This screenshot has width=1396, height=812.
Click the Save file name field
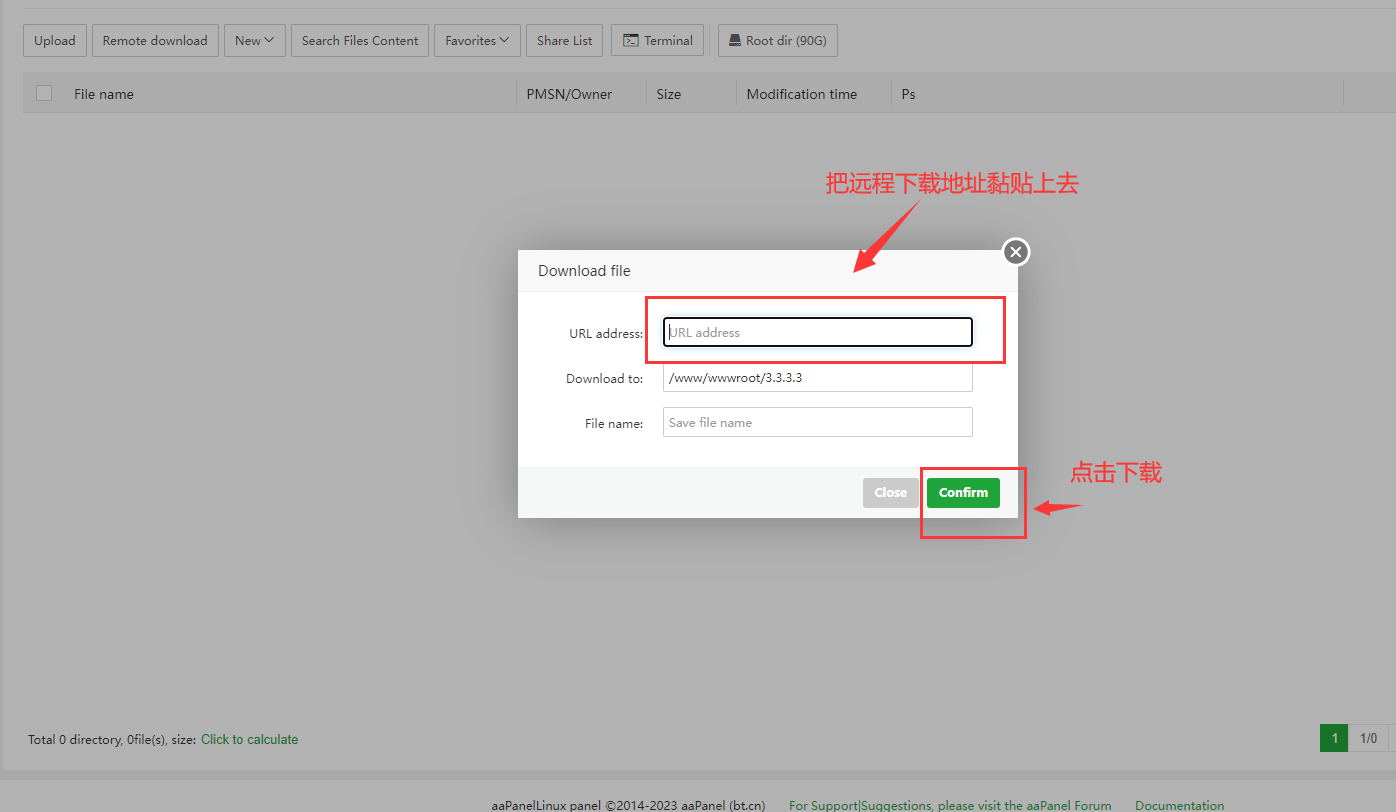tap(817, 422)
